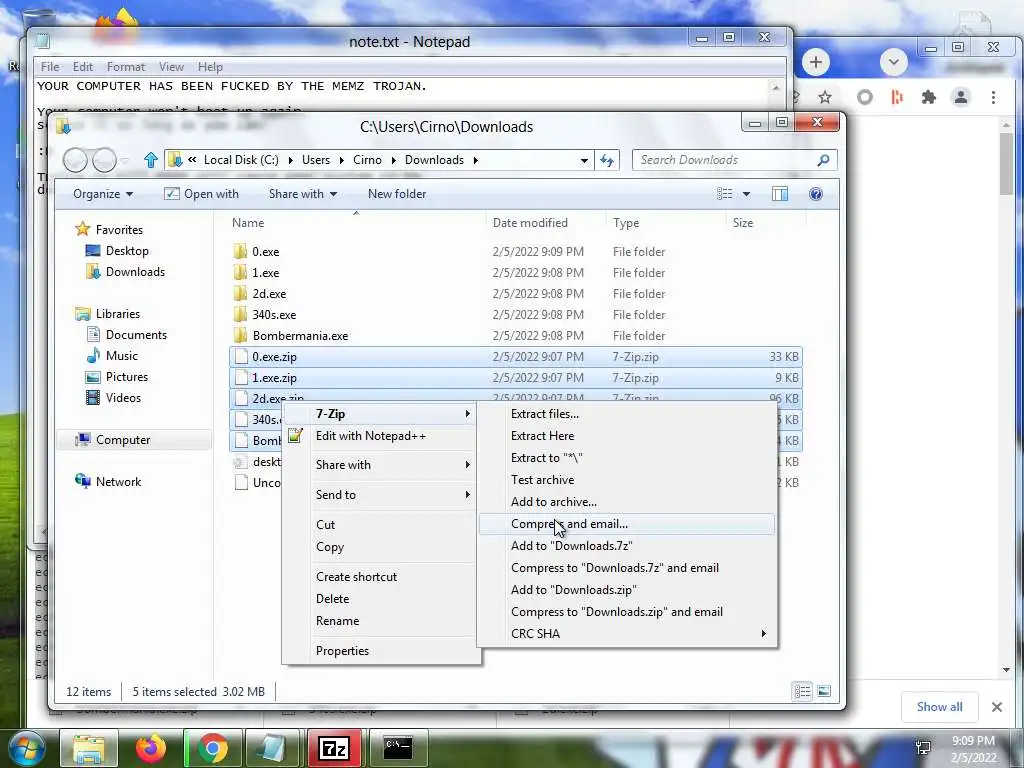Choose Add to archive... option
This screenshot has height=768, width=1024.
coord(627,502)
